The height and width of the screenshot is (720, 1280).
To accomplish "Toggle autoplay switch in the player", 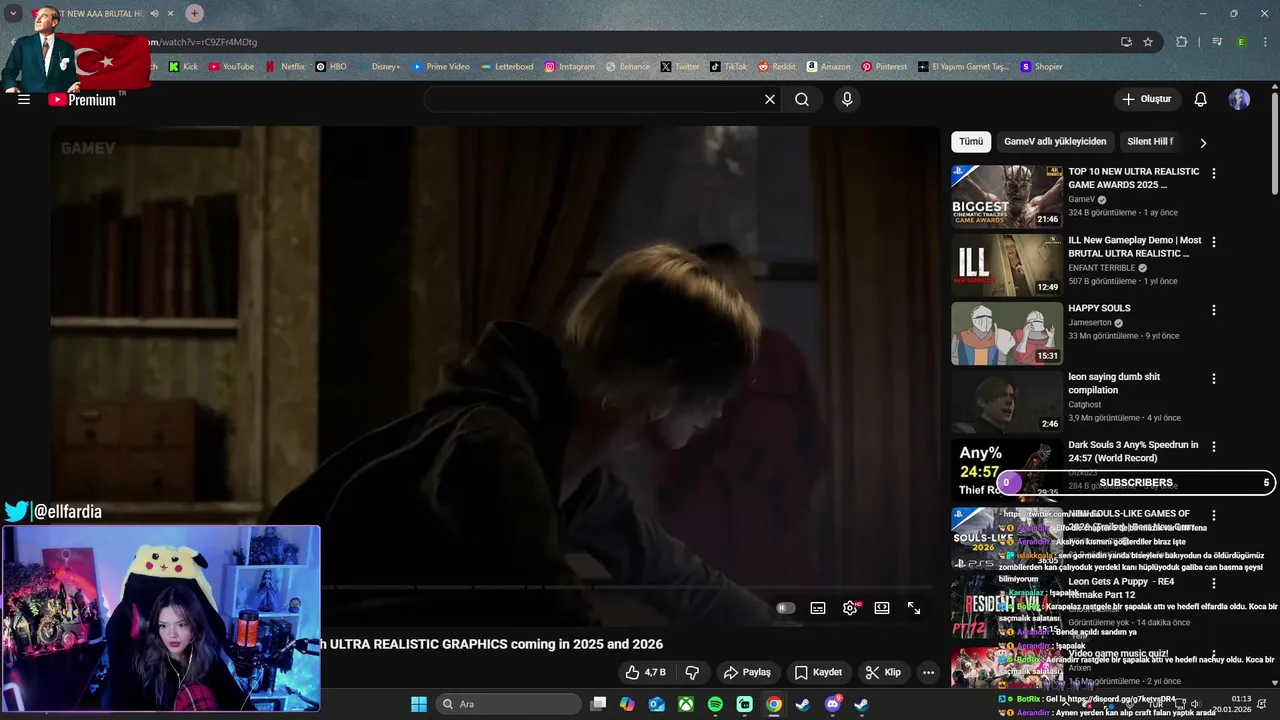I will pos(786,608).
